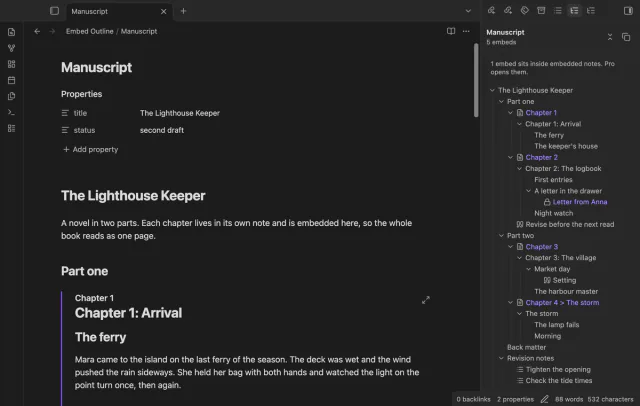Screen dimensions: 640x406
Task: Open the outline pane tab
Action: tap(558, 11)
